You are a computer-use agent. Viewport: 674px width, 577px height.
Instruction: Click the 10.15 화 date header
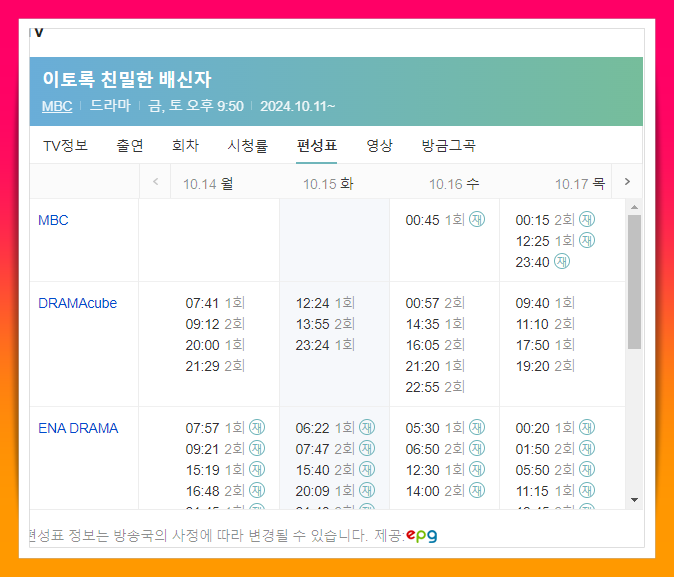click(328, 184)
